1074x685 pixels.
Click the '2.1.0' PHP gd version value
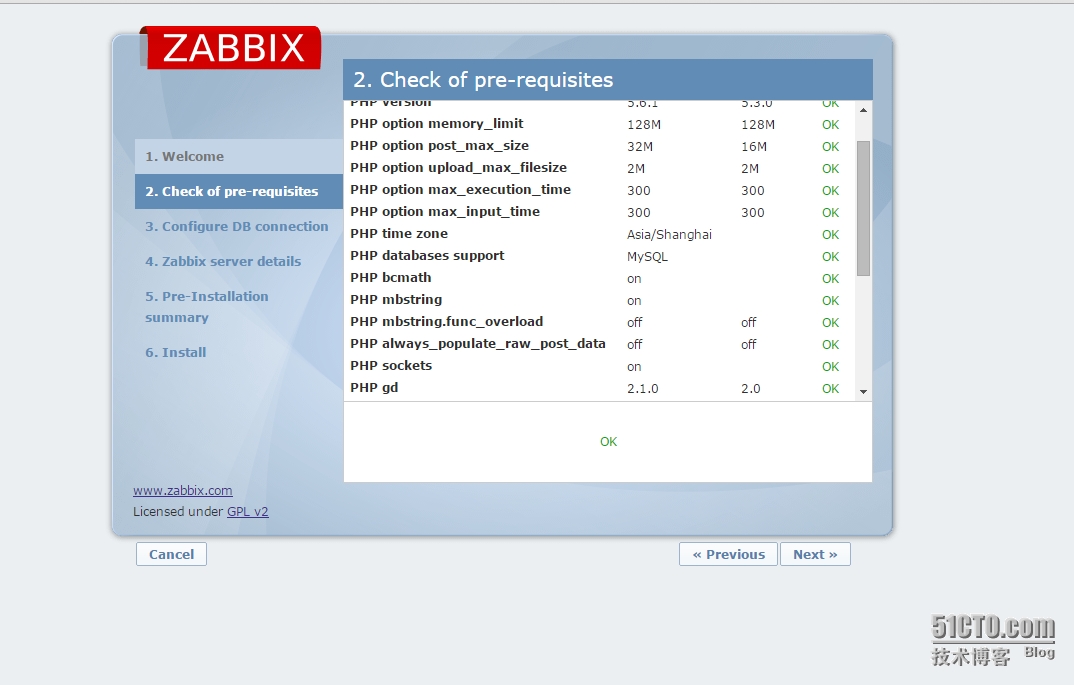point(642,388)
